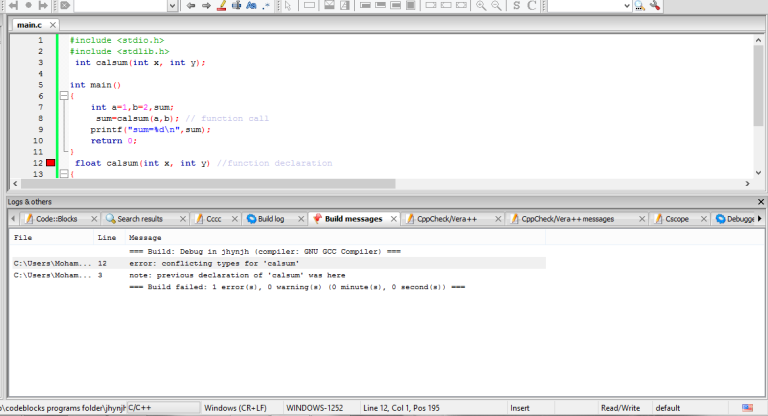Image resolution: width=768 pixels, height=416 pixels.
Task: Collapse the main function fold at line 6
Action: point(64,96)
